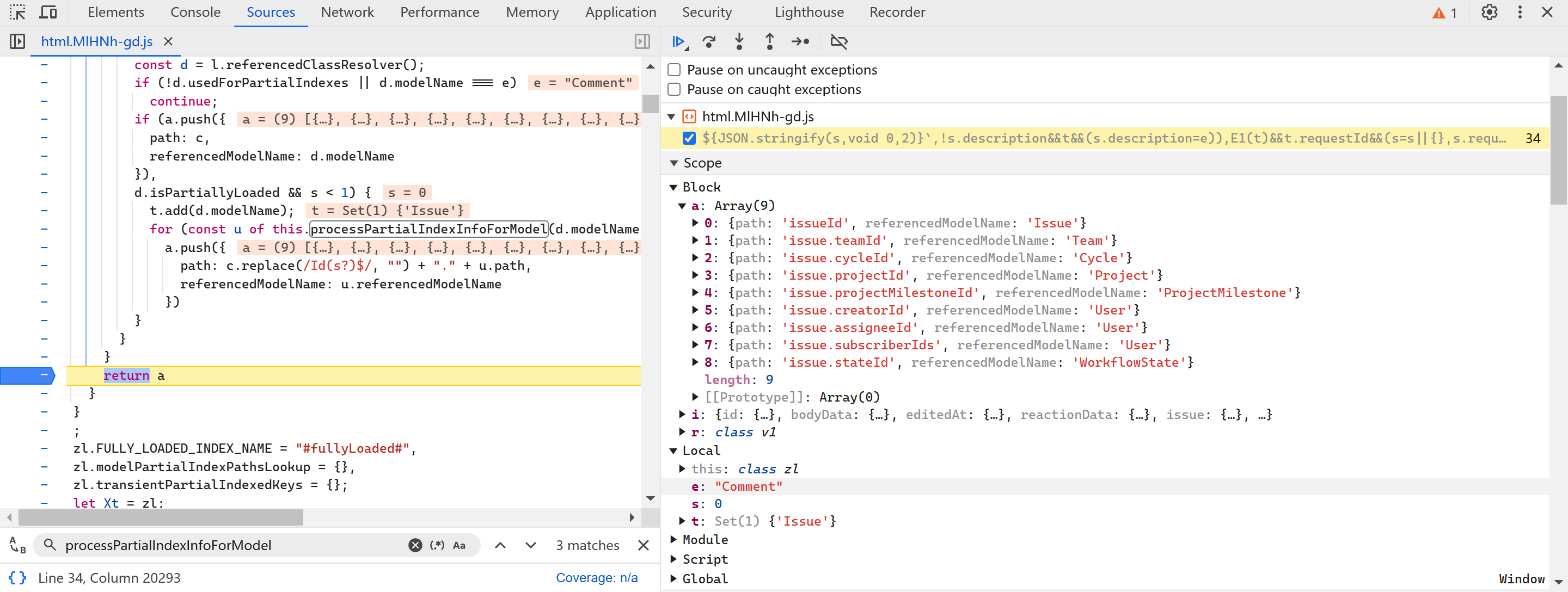Screen dimensions: 1568x592
Task: Go to next search match arrow
Action: [531, 545]
